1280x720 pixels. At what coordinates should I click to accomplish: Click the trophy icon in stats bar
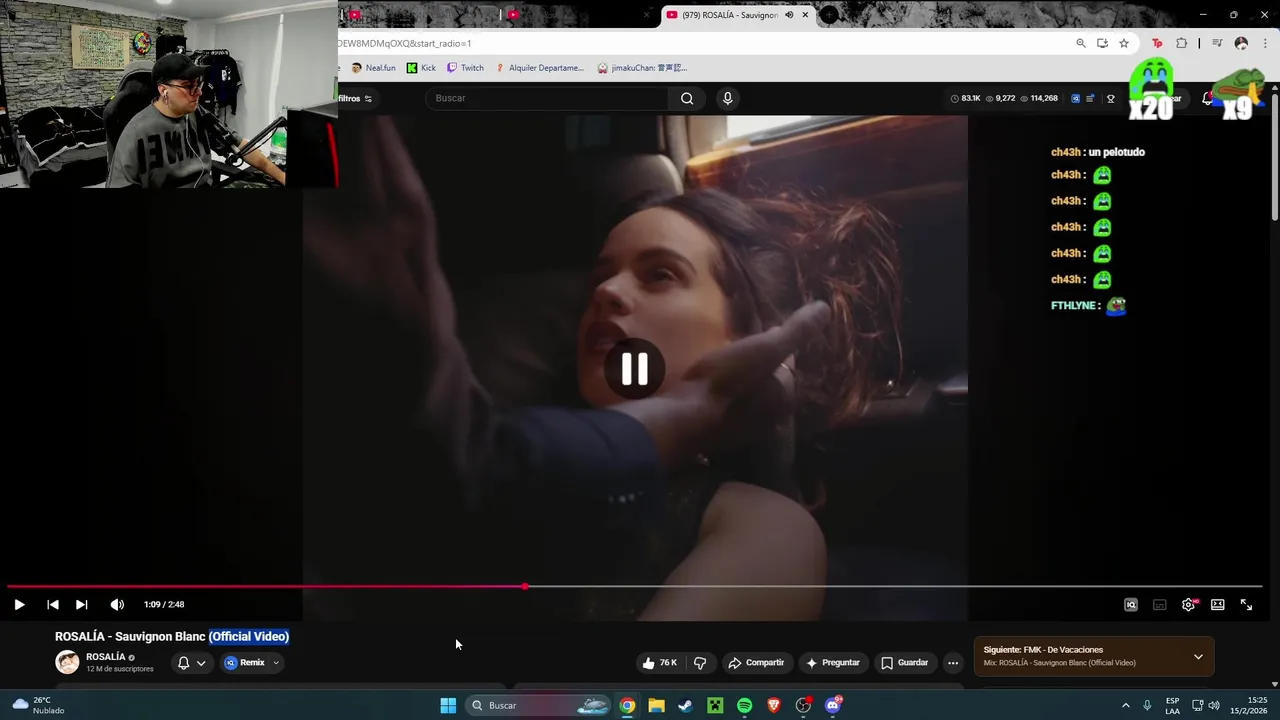(x=1111, y=98)
